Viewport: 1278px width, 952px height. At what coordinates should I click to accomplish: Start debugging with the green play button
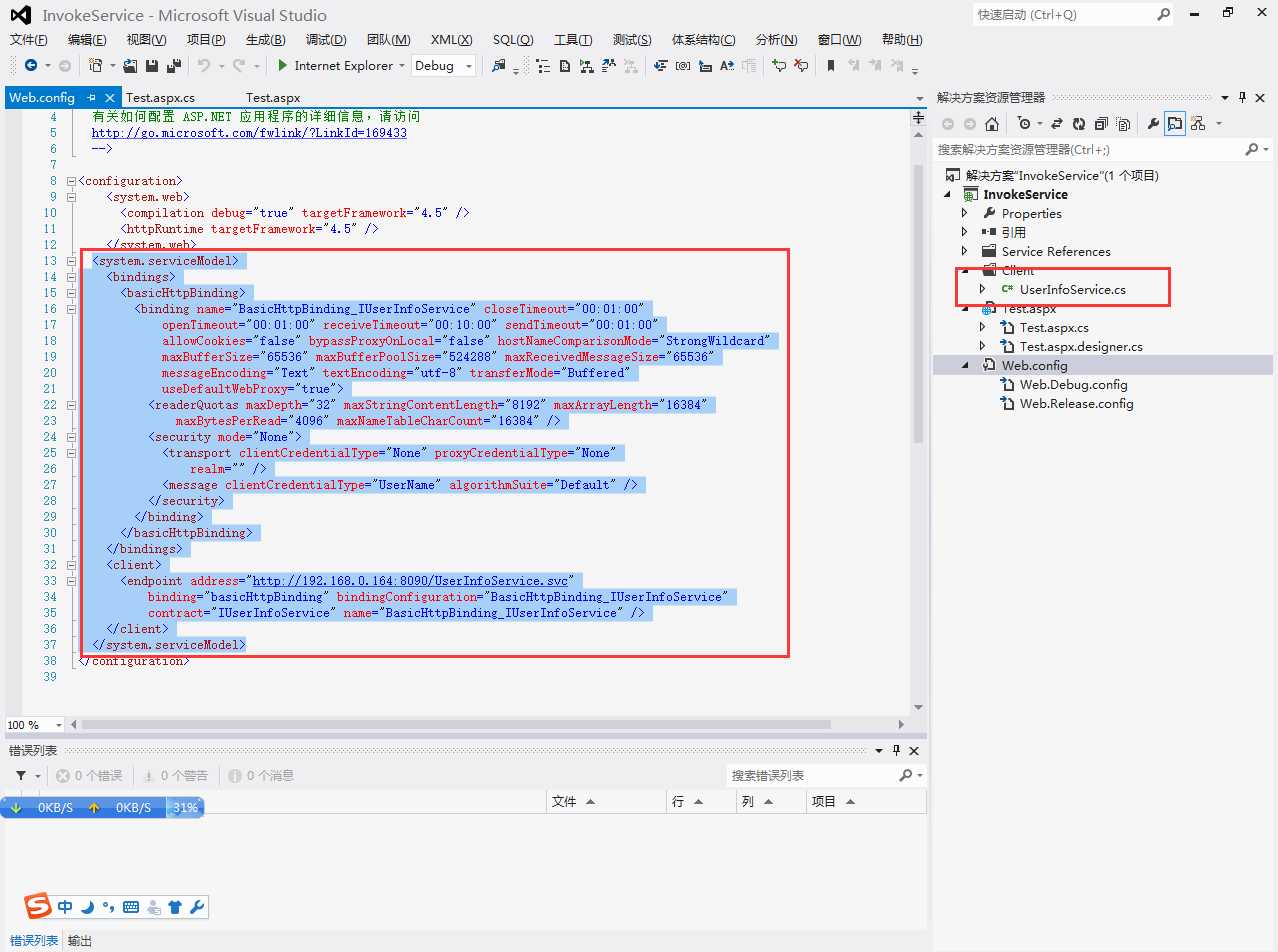coord(283,66)
